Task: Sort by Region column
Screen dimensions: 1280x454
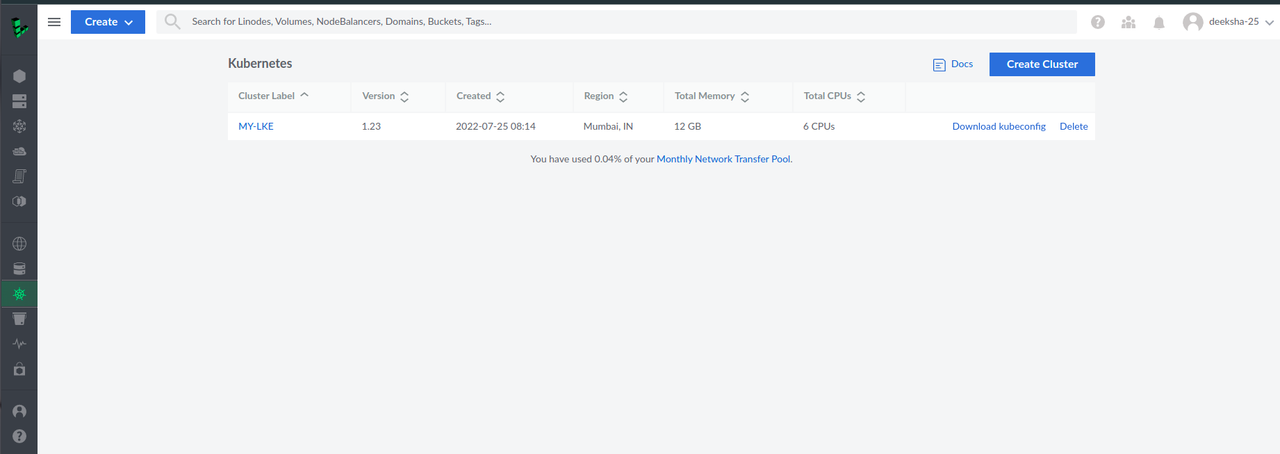Action: pyautogui.click(x=606, y=97)
